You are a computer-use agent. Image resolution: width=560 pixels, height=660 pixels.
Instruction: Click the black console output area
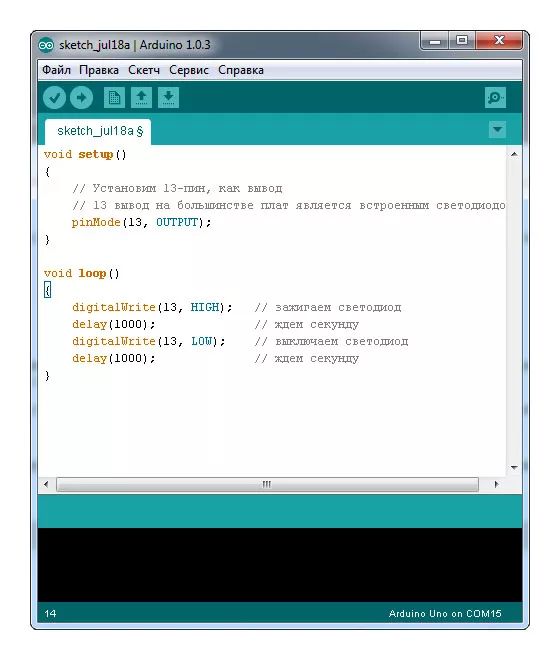coord(280,564)
